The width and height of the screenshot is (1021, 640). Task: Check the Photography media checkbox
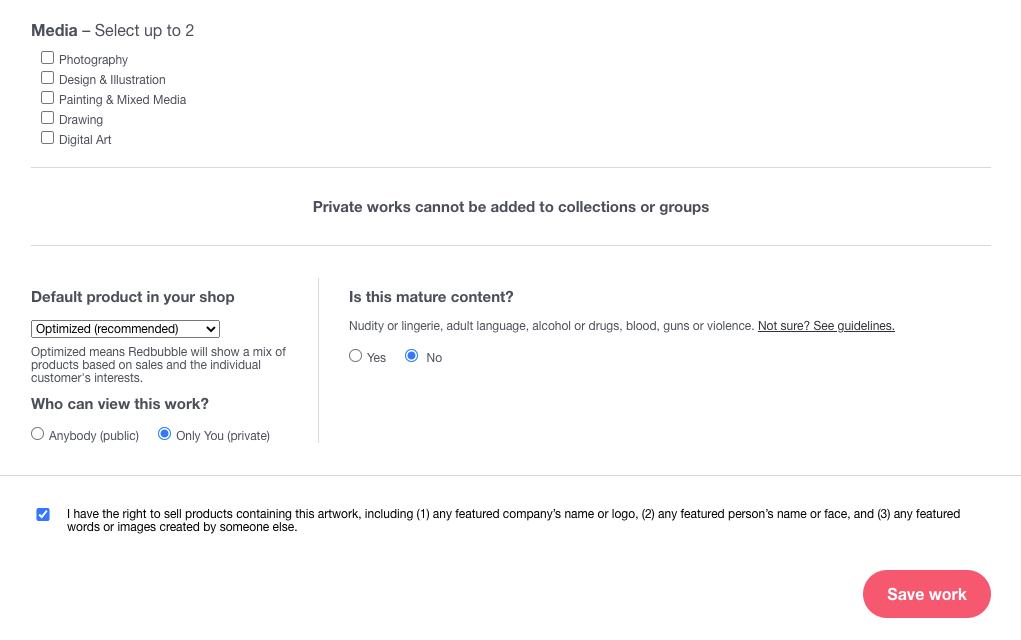coord(48,58)
